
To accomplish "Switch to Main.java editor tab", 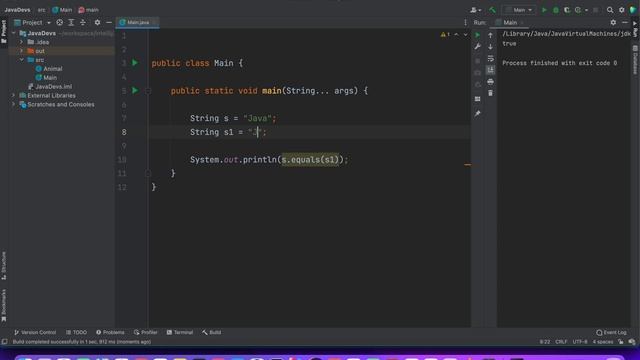I will 138,22.
